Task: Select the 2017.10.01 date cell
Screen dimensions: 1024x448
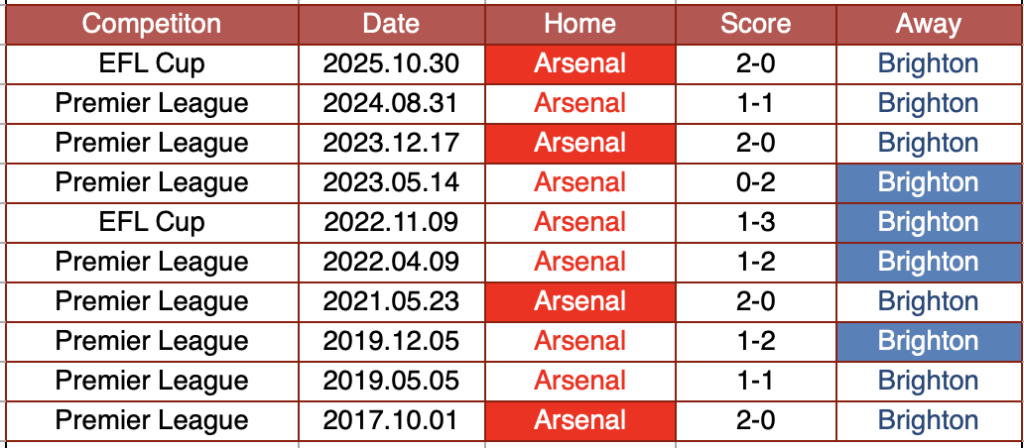Action: coord(391,420)
